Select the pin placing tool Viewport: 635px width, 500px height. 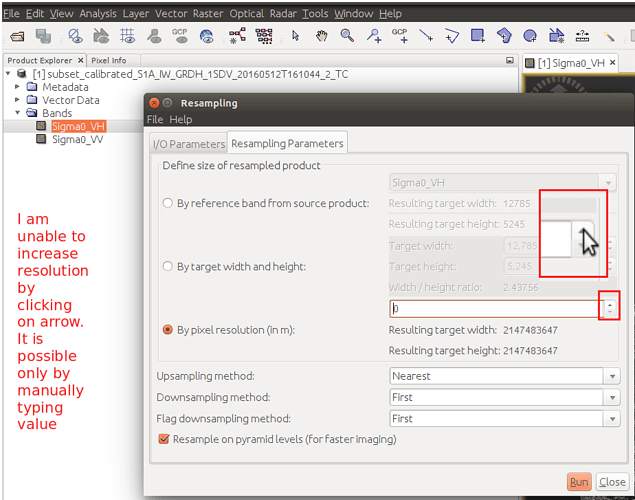(374, 36)
